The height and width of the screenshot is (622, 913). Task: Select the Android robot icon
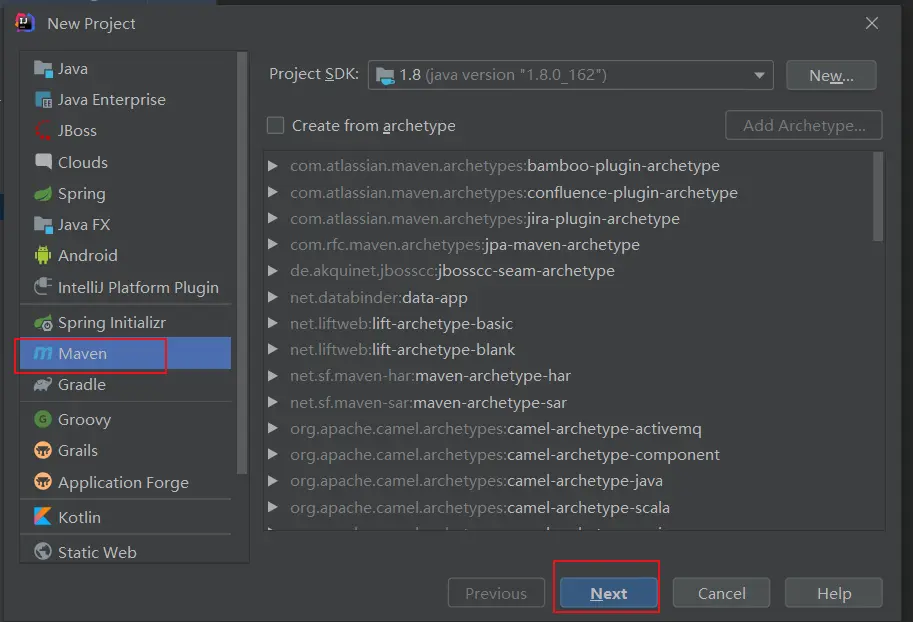coord(43,256)
